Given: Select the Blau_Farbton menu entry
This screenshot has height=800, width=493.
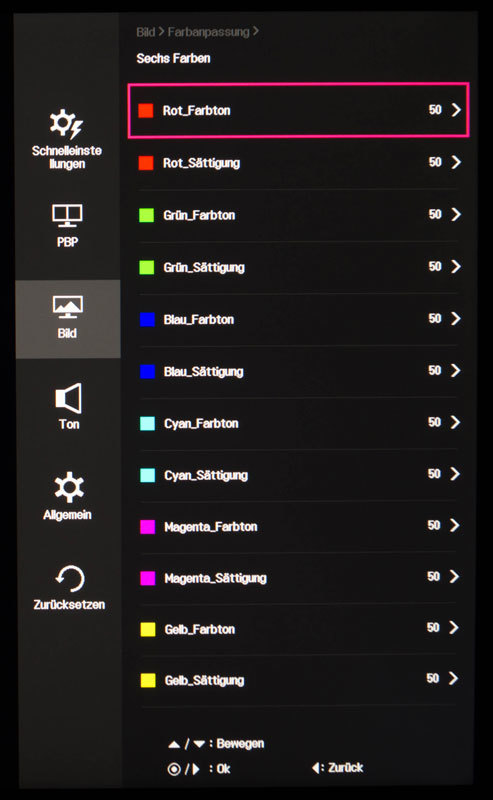Looking at the screenshot, I should [x=299, y=319].
